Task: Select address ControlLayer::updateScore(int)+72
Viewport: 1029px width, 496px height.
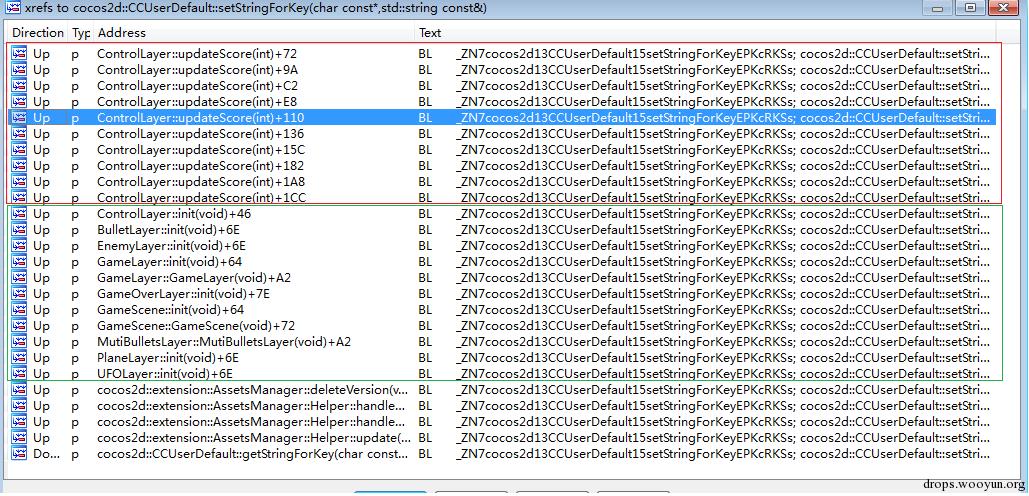Action: 197,54
